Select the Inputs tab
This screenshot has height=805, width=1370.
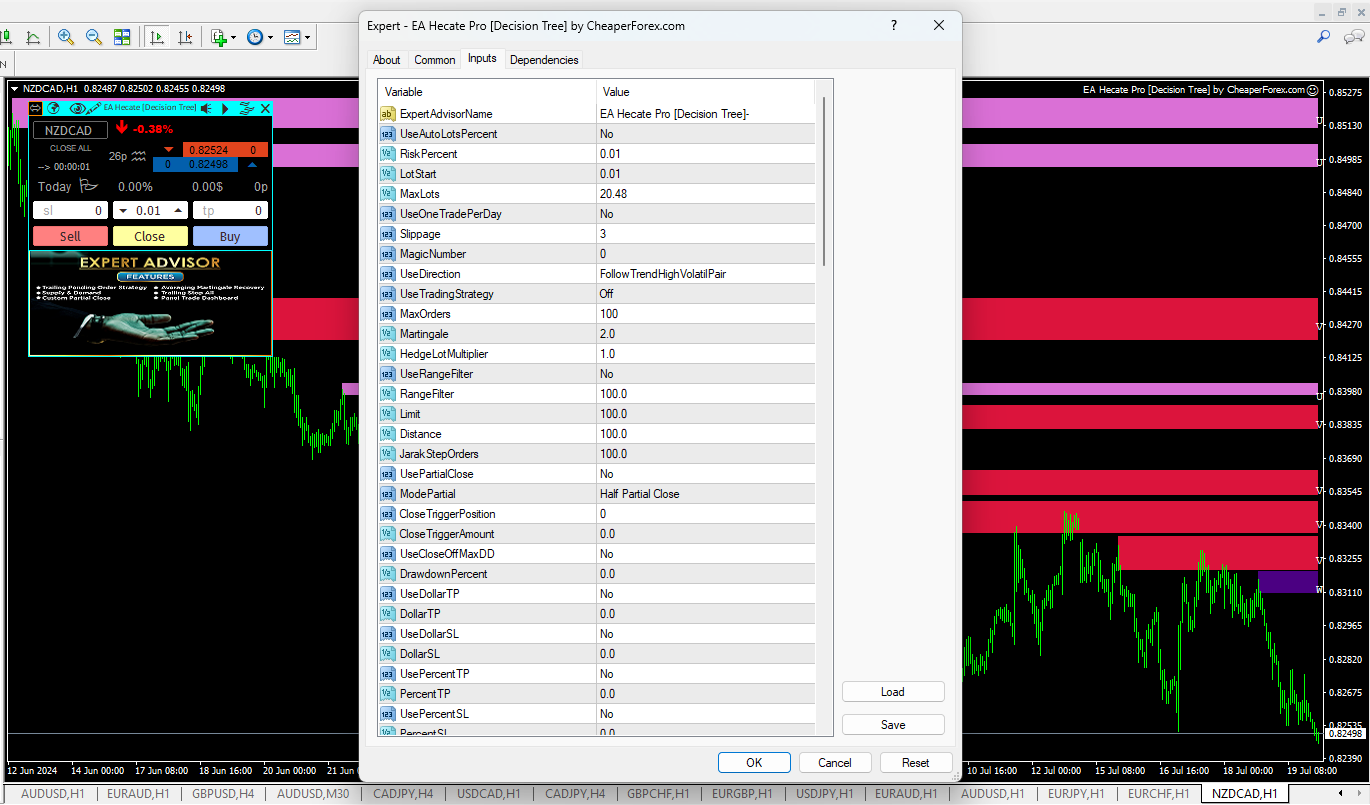pos(482,58)
